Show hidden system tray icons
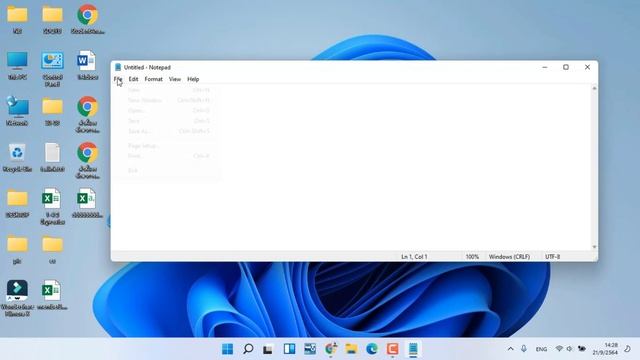Image resolution: width=640 pixels, height=360 pixels. click(x=511, y=349)
